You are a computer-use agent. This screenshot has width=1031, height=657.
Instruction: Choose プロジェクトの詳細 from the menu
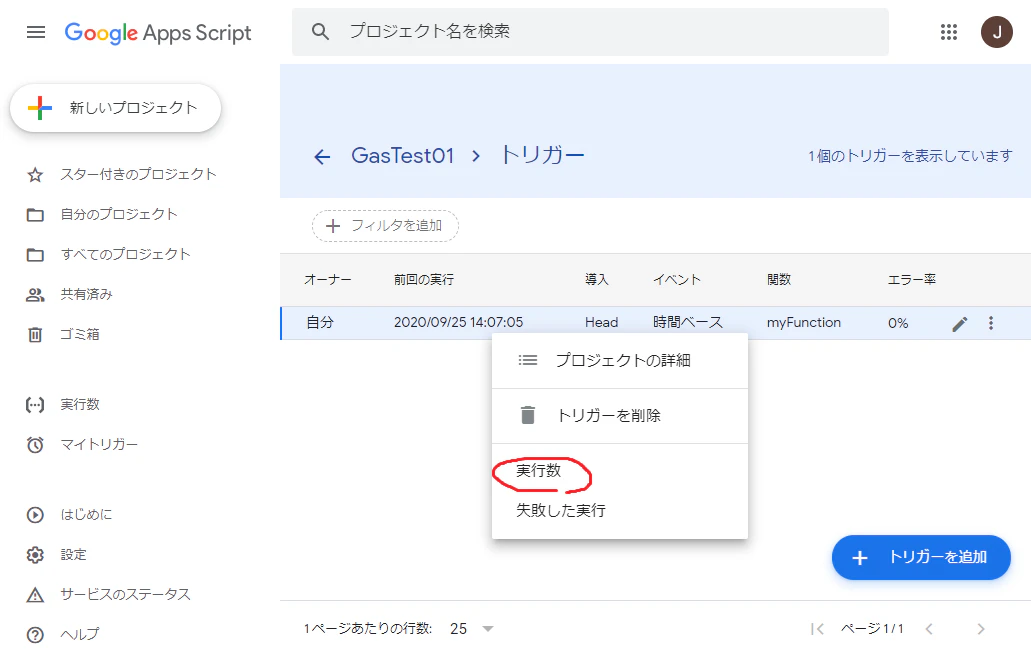(x=619, y=360)
